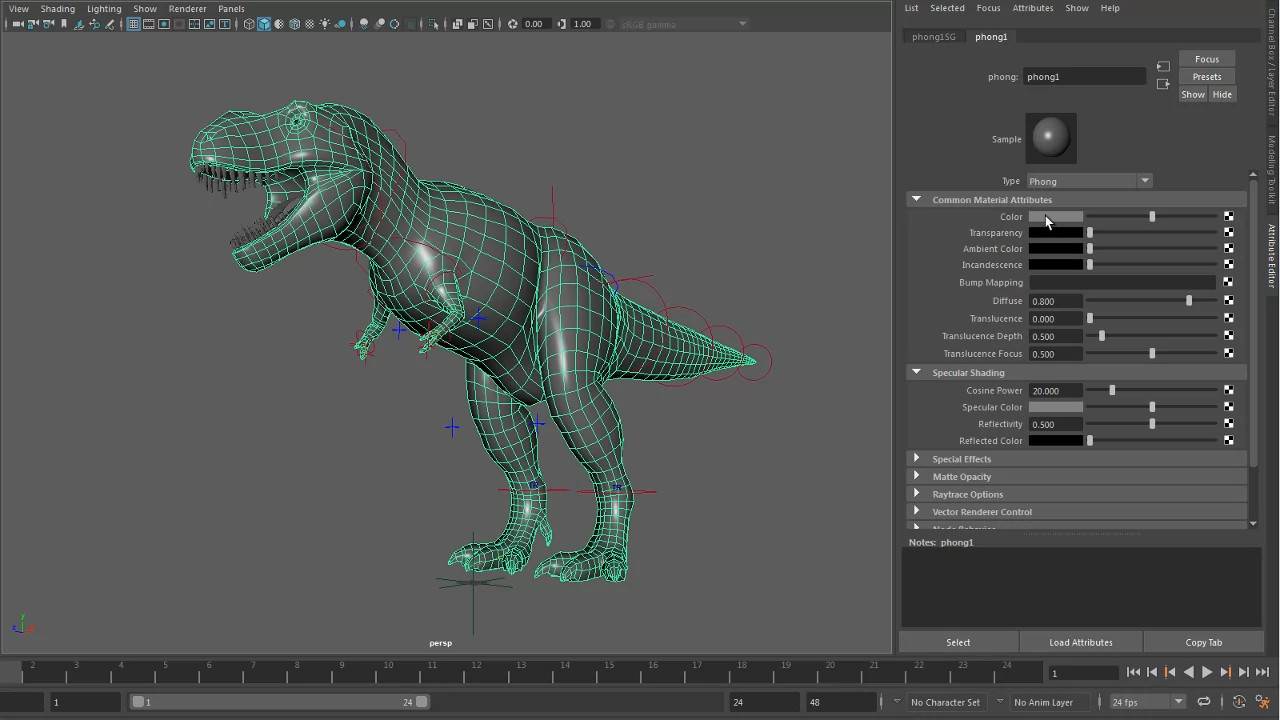This screenshot has height=720, width=1280.
Task: Click the go to output connection icon
Action: (1163, 84)
